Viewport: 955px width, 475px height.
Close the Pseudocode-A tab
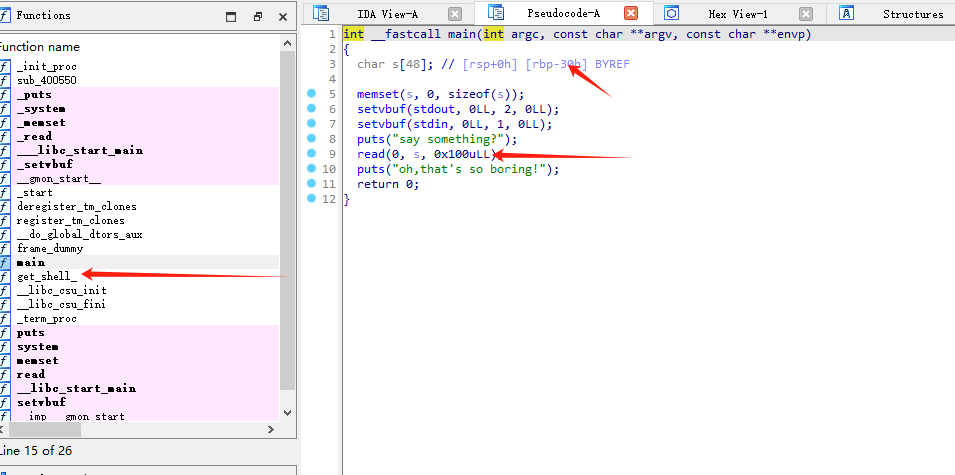[630, 14]
